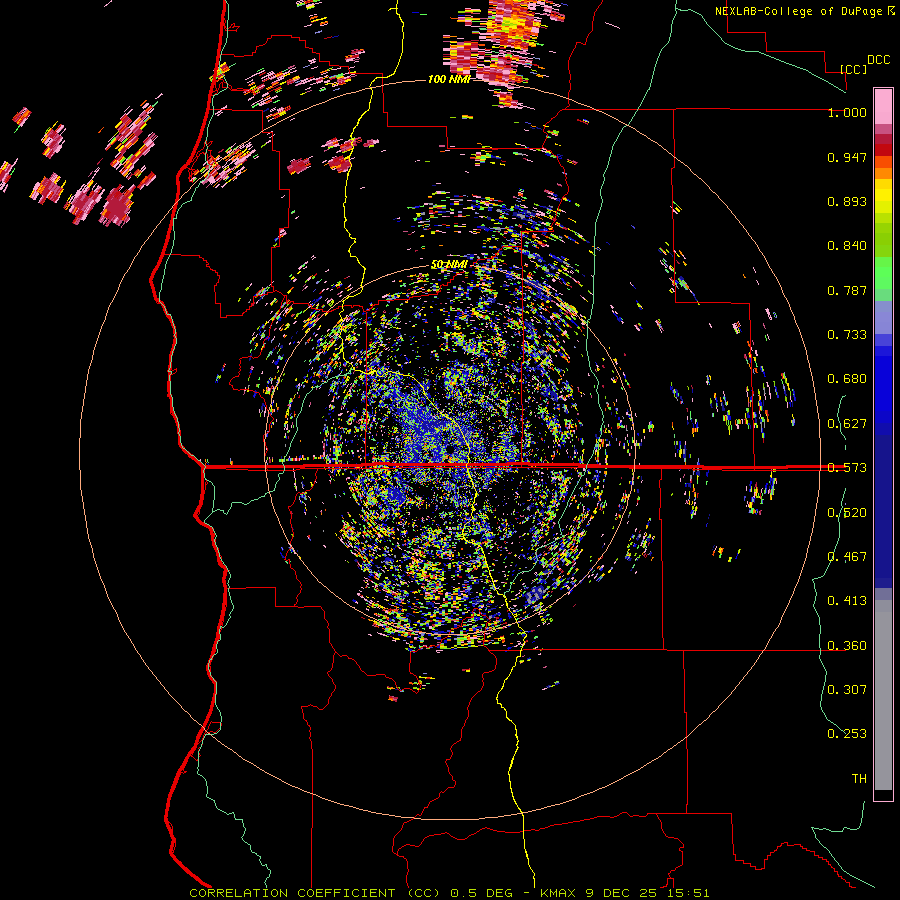Click the DCC label above the color scale
The image size is (900, 900).
878,60
